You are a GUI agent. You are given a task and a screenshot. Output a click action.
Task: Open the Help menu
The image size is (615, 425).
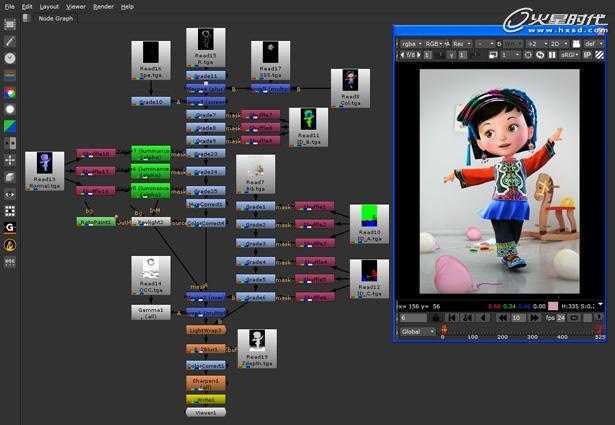point(127,7)
